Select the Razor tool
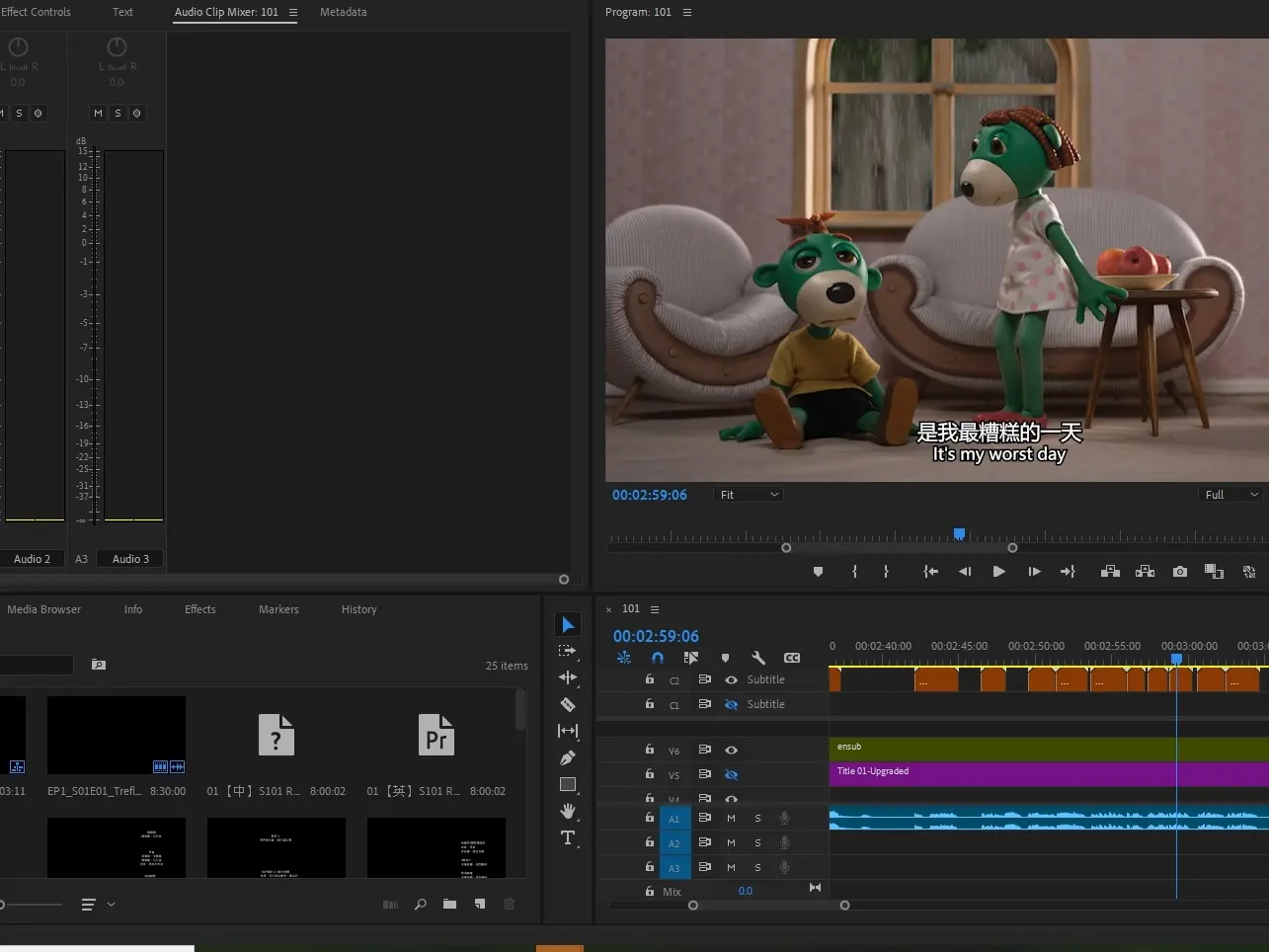This screenshot has width=1269, height=952. (x=568, y=704)
